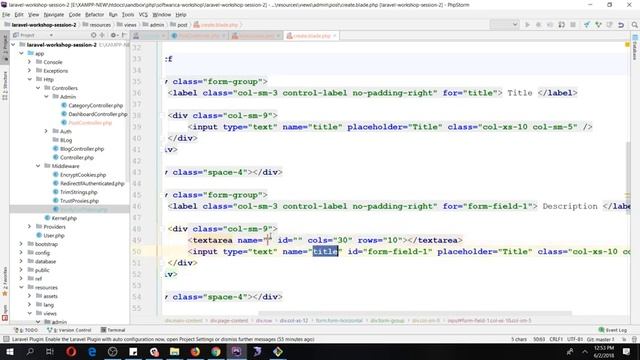
Task: Open the Navigate menu
Action: (54, 15)
